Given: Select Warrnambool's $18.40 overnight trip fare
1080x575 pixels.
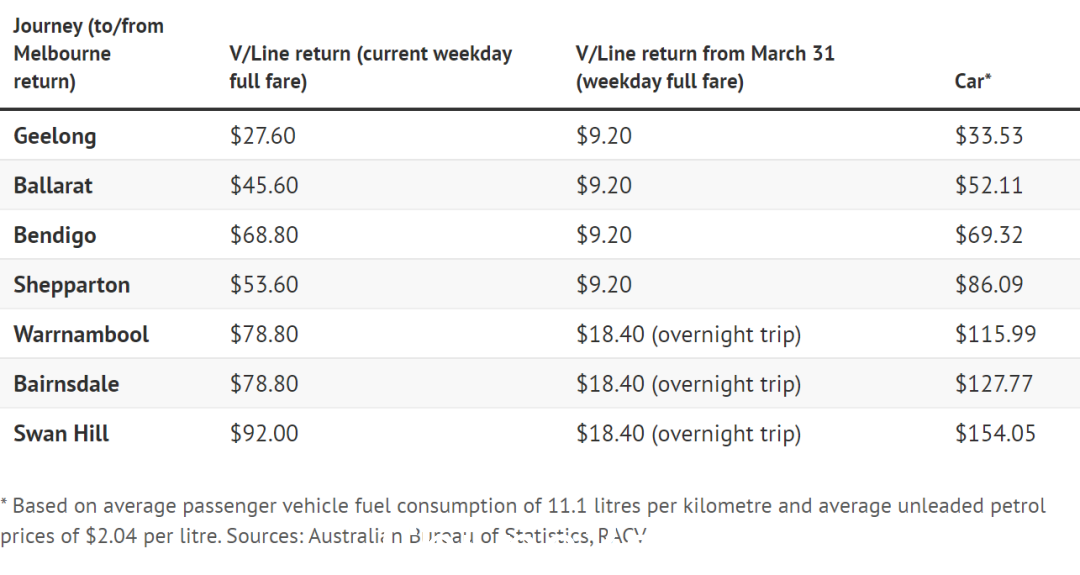Looking at the screenshot, I should click(x=689, y=335).
